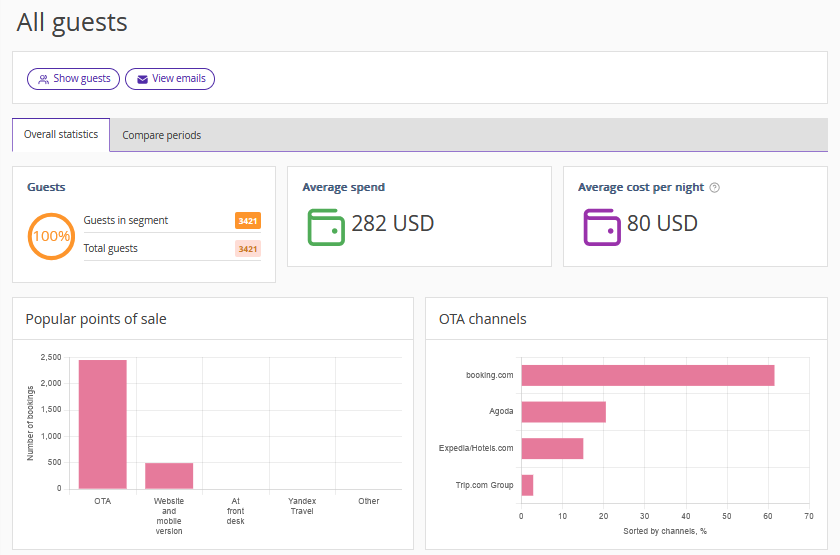840x555 pixels.
Task: Click the green wallet Average spend icon
Action: 325,226
